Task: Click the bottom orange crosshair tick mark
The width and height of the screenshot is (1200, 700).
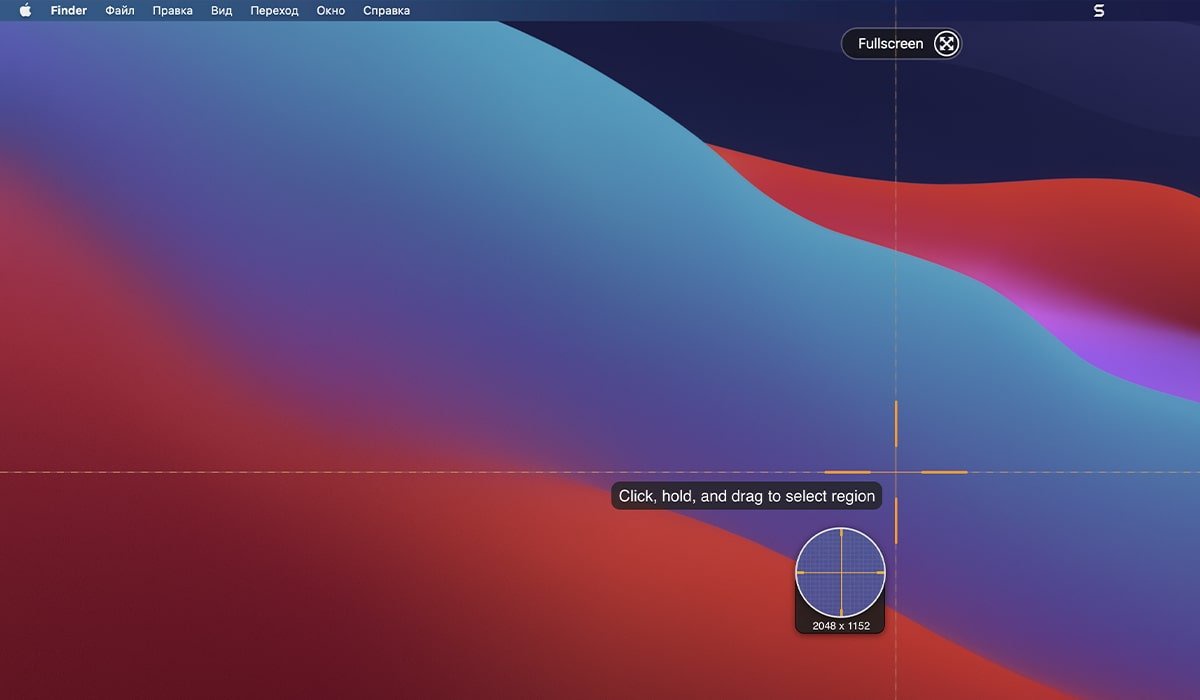Action: tap(896, 520)
